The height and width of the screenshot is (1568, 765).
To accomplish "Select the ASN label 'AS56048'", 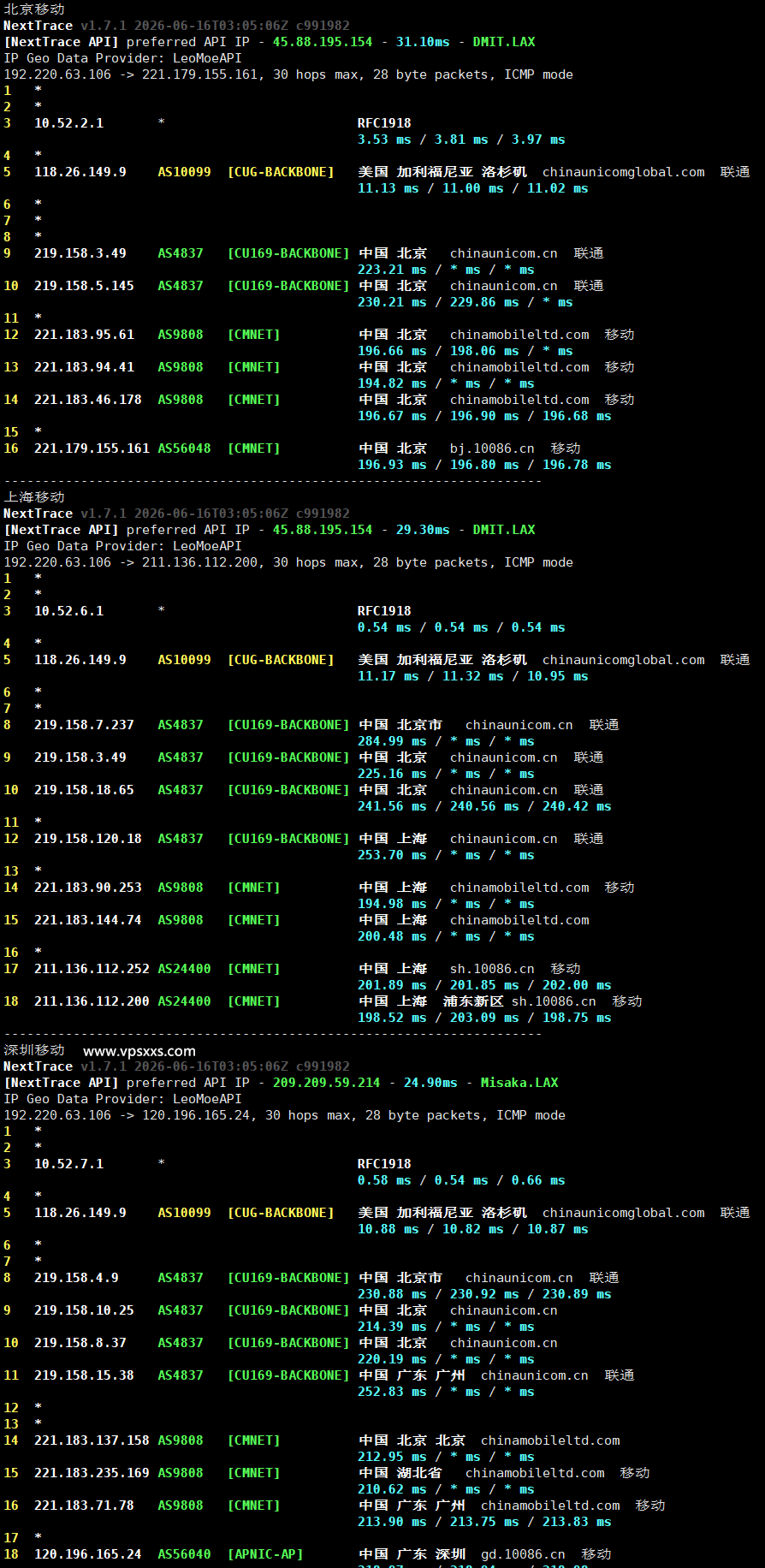I will pos(184,448).
